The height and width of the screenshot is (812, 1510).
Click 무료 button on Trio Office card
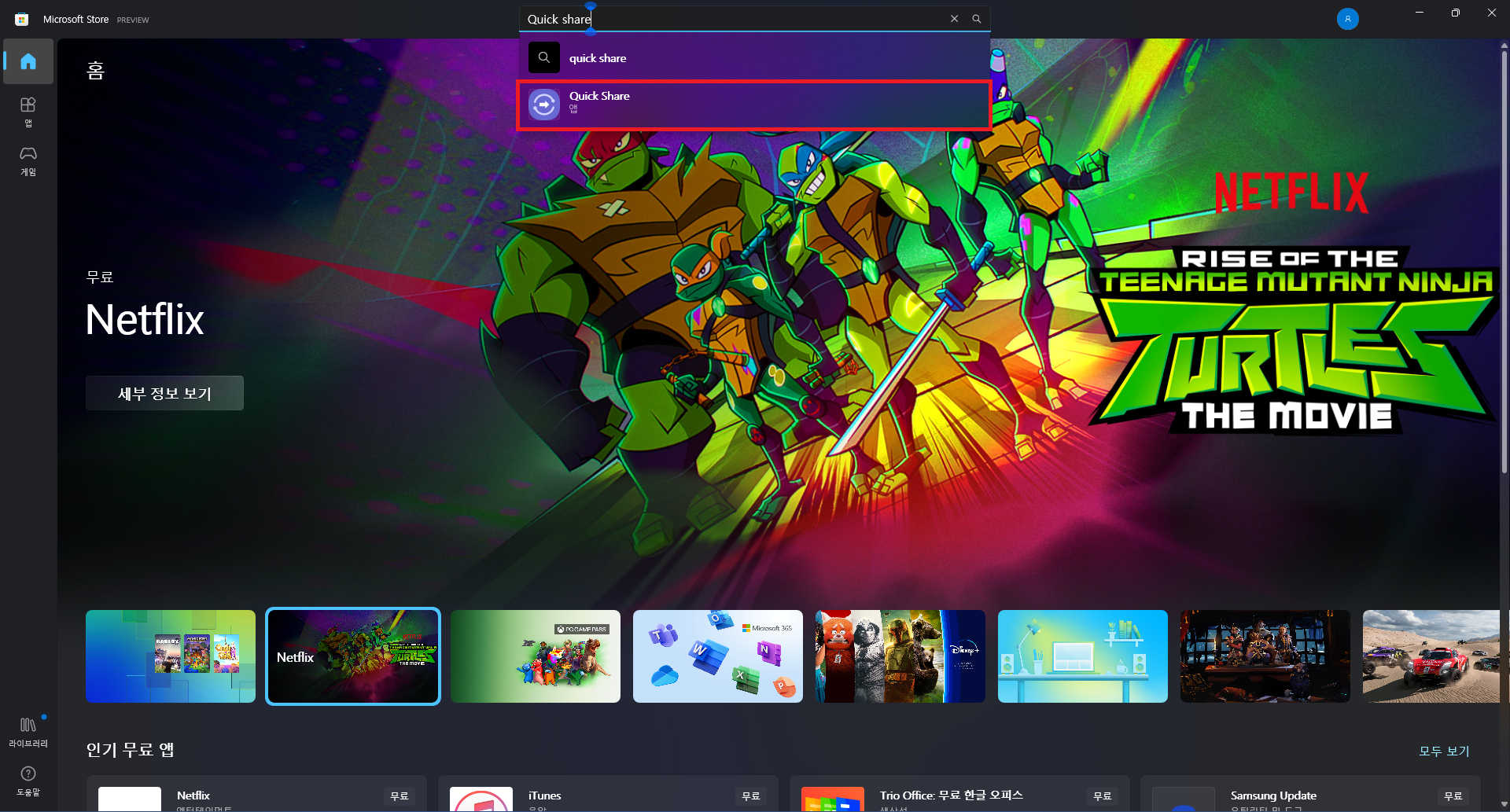click(x=1103, y=796)
